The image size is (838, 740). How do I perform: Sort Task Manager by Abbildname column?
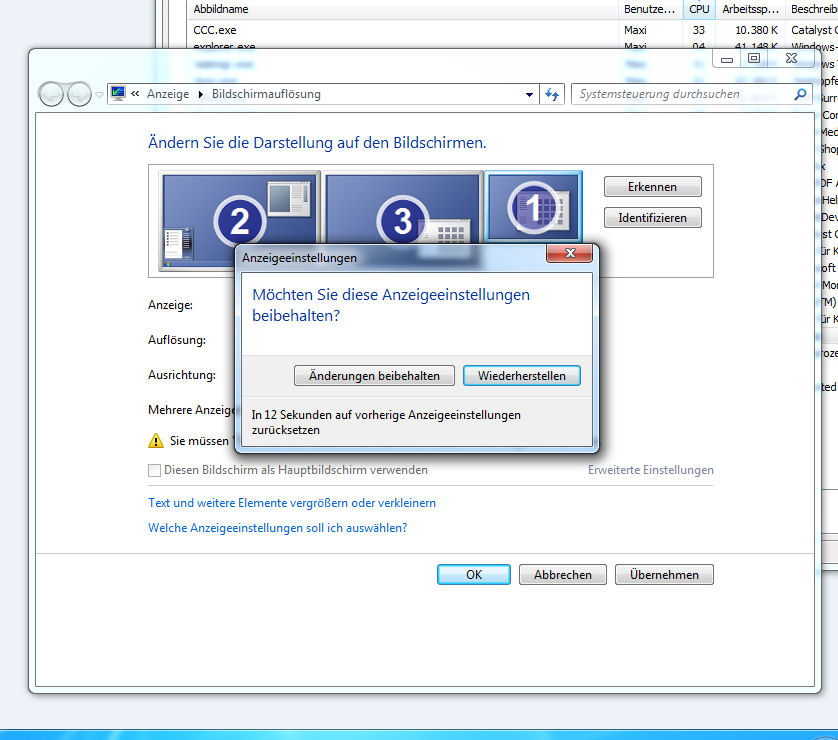click(404, 9)
